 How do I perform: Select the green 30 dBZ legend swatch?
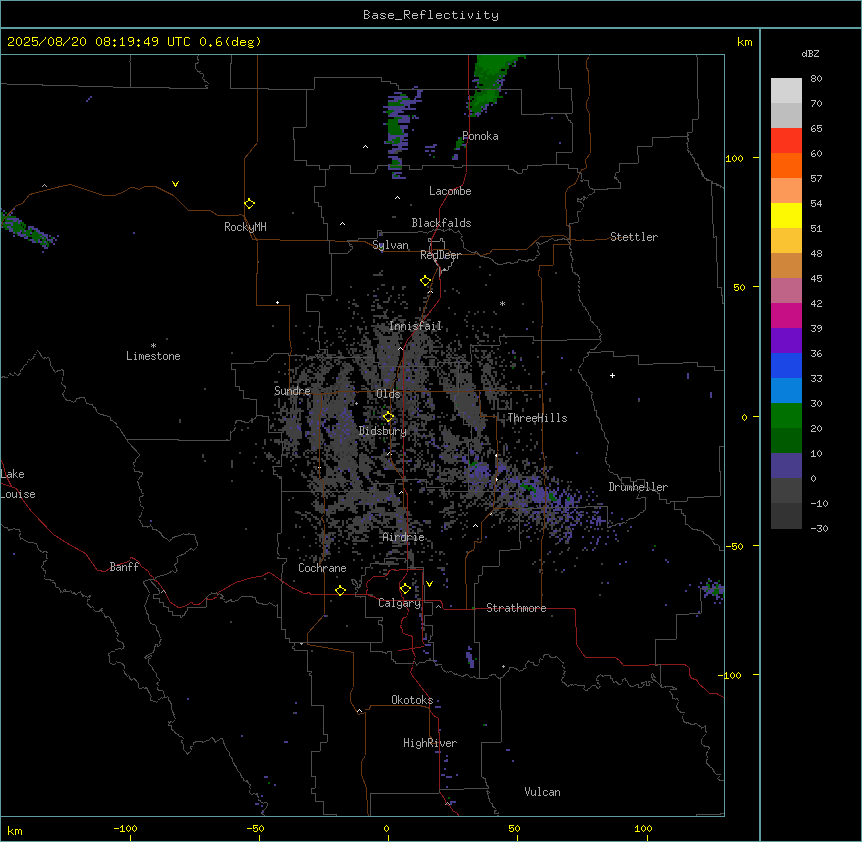pyautogui.click(x=786, y=416)
